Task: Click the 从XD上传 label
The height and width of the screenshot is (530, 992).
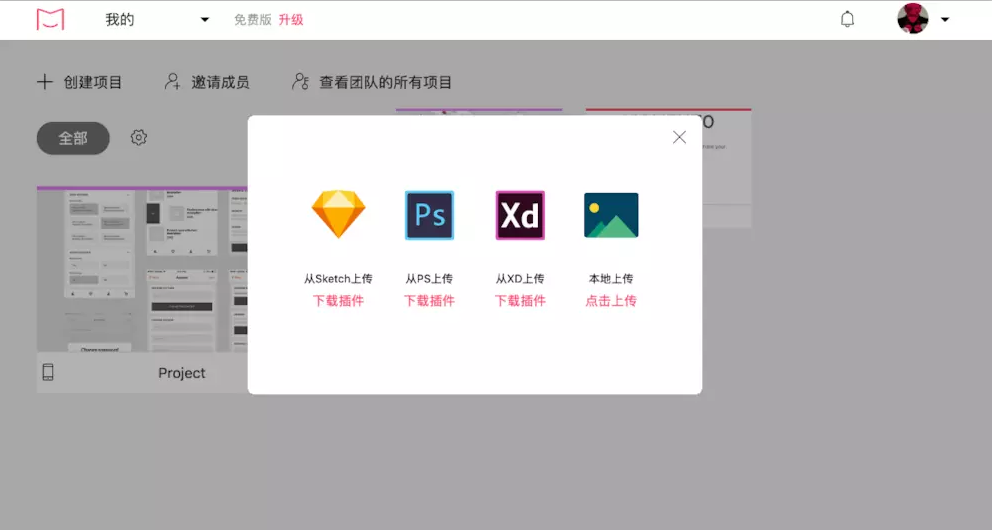Action: pyautogui.click(x=520, y=278)
